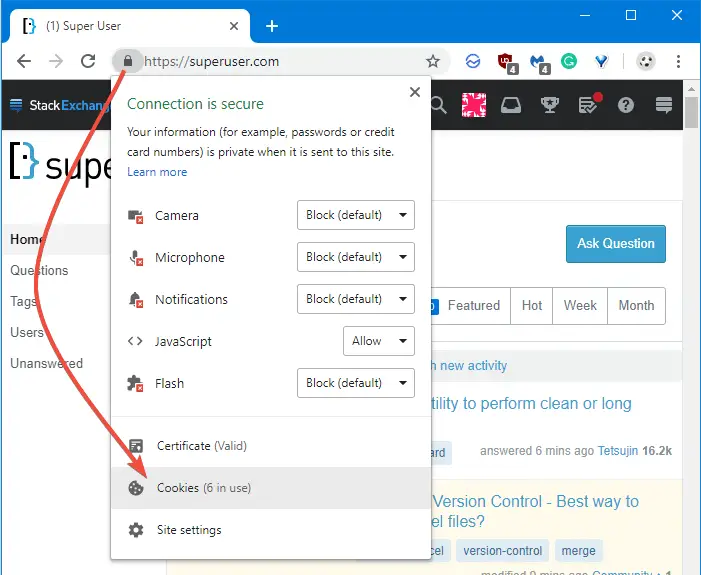Open the Microphone permission dropdown

[356, 257]
